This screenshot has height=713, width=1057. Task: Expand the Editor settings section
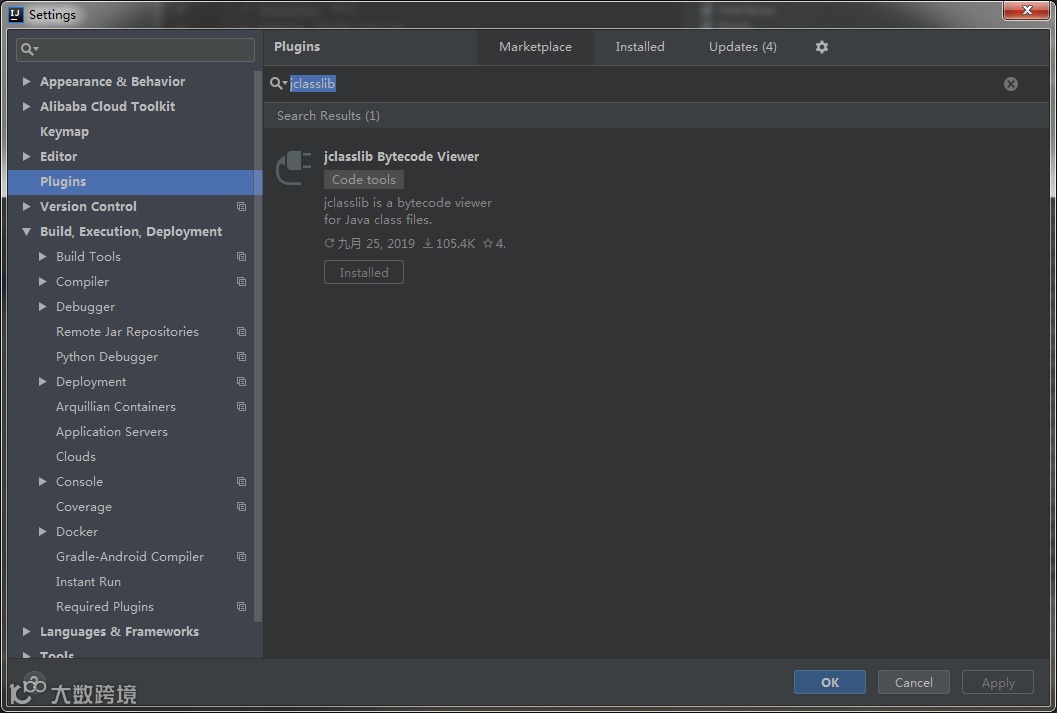26,156
